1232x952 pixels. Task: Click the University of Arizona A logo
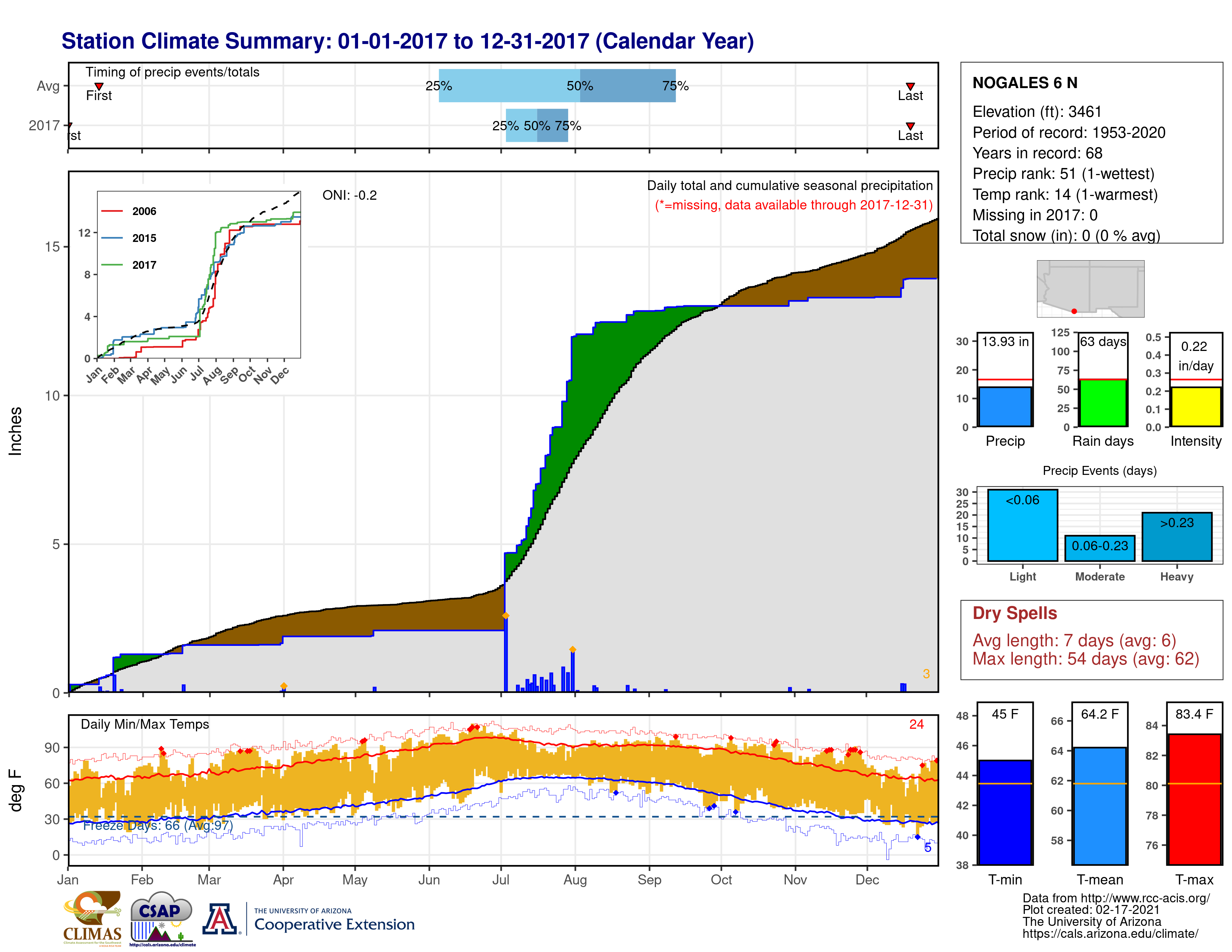pos(221,919)
